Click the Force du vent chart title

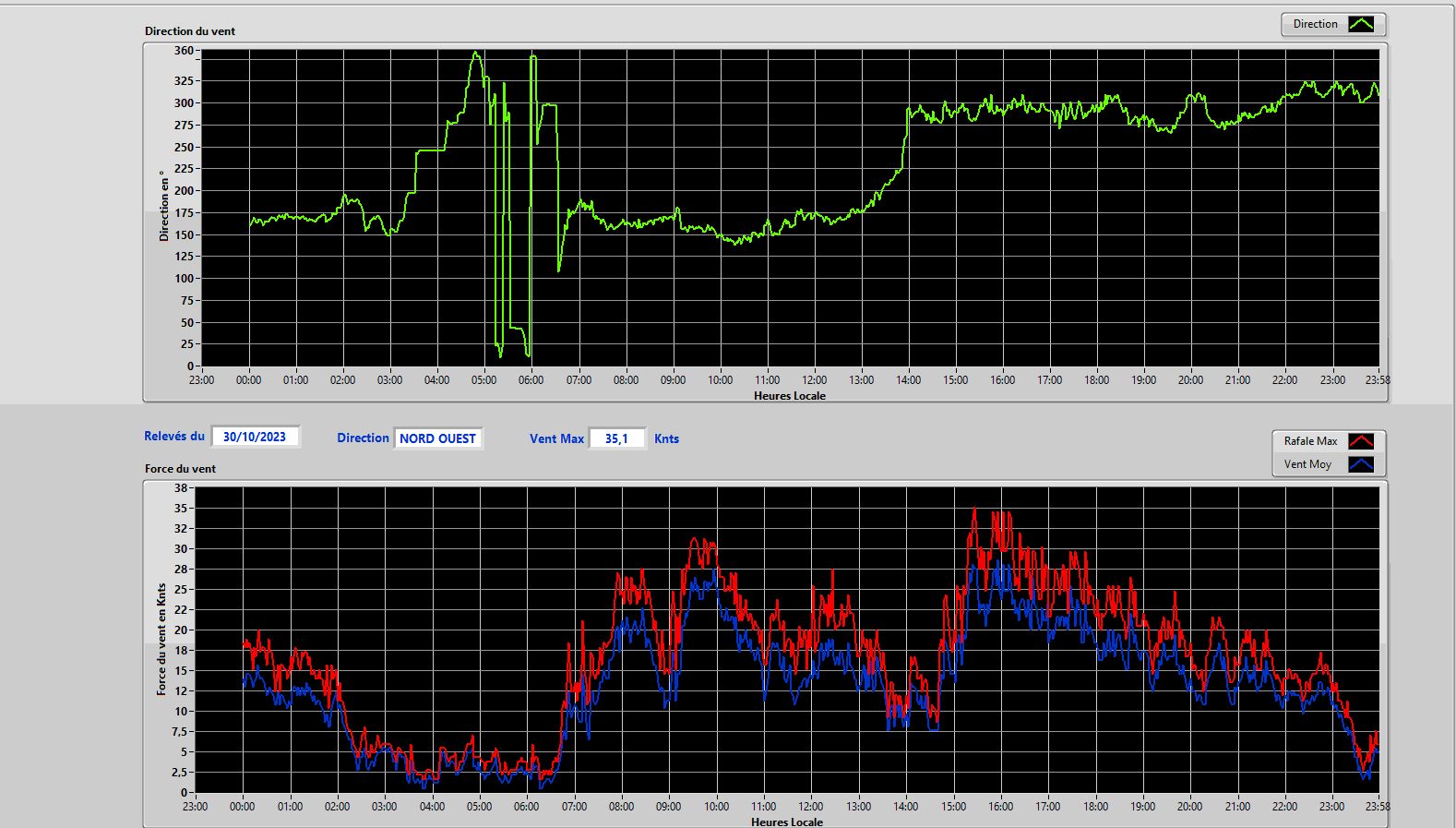click(180, 469)
